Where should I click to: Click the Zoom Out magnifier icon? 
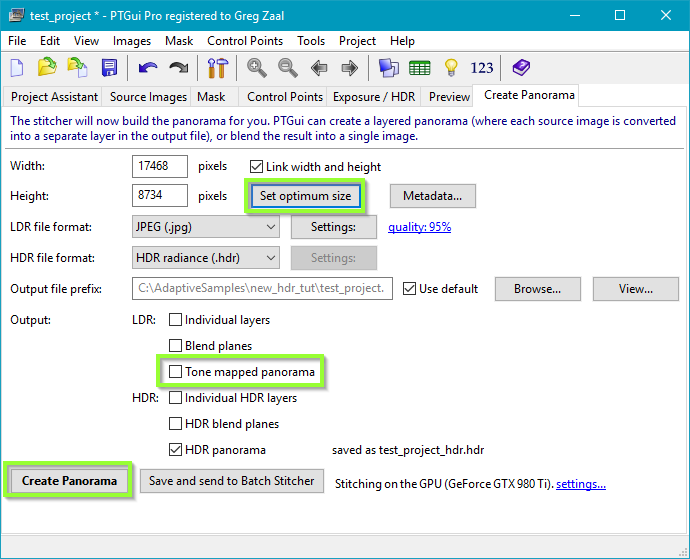coord(288,68)
